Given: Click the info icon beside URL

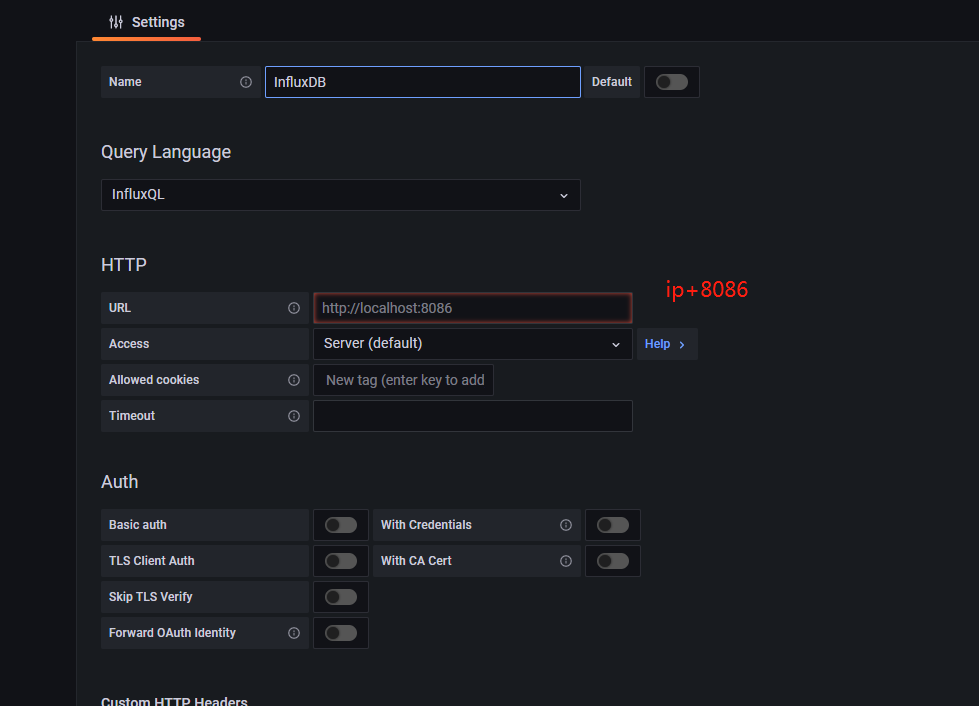Looking at the screenshot, I should point(294,308).
